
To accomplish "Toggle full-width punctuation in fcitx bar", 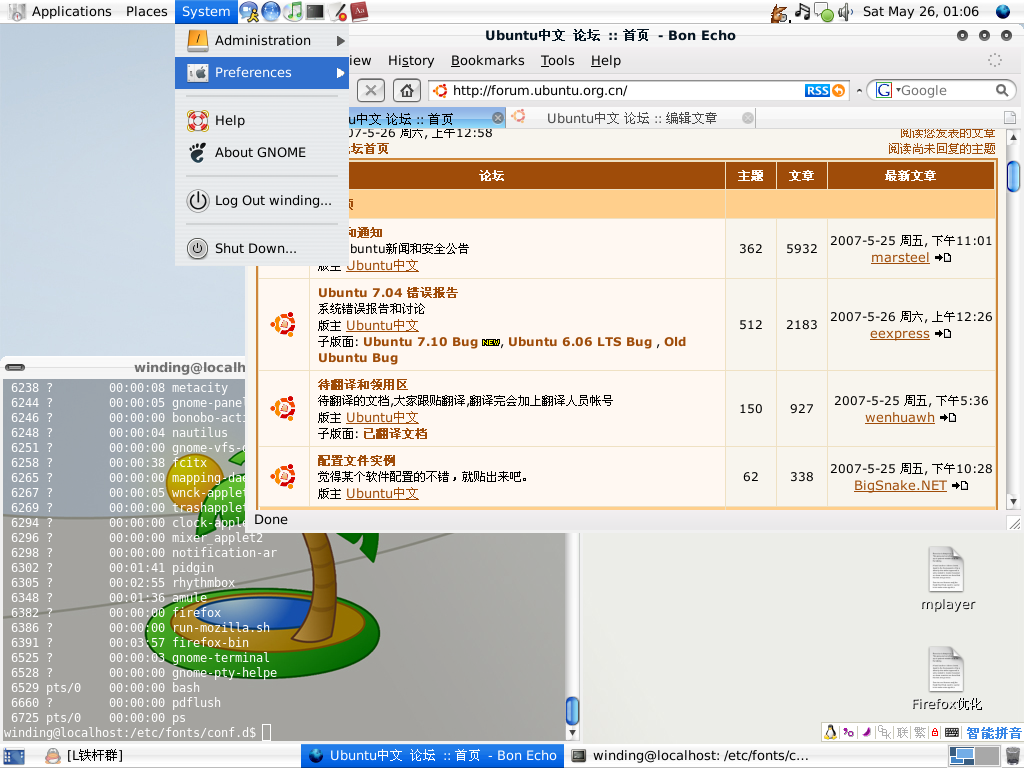I will point(848,732).
